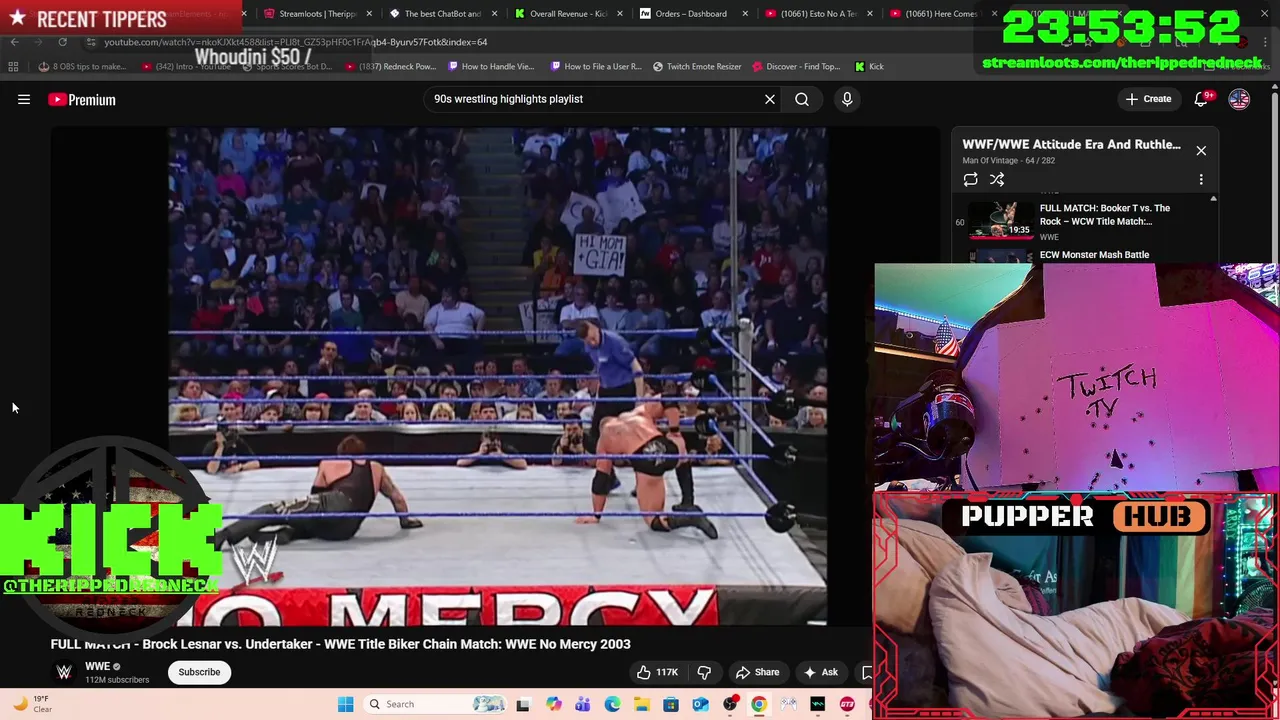
Task: Open the WWE channel name link
Action: (x=97, y=666)
